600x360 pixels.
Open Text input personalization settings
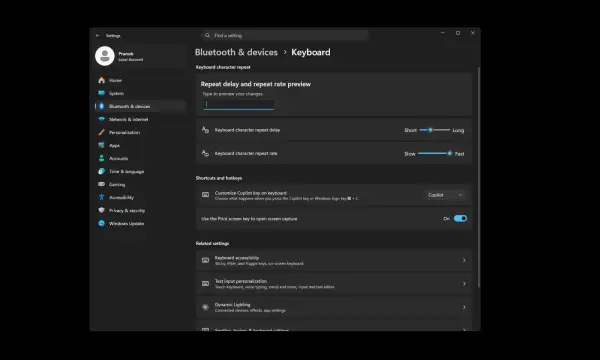tap(334, 284)
